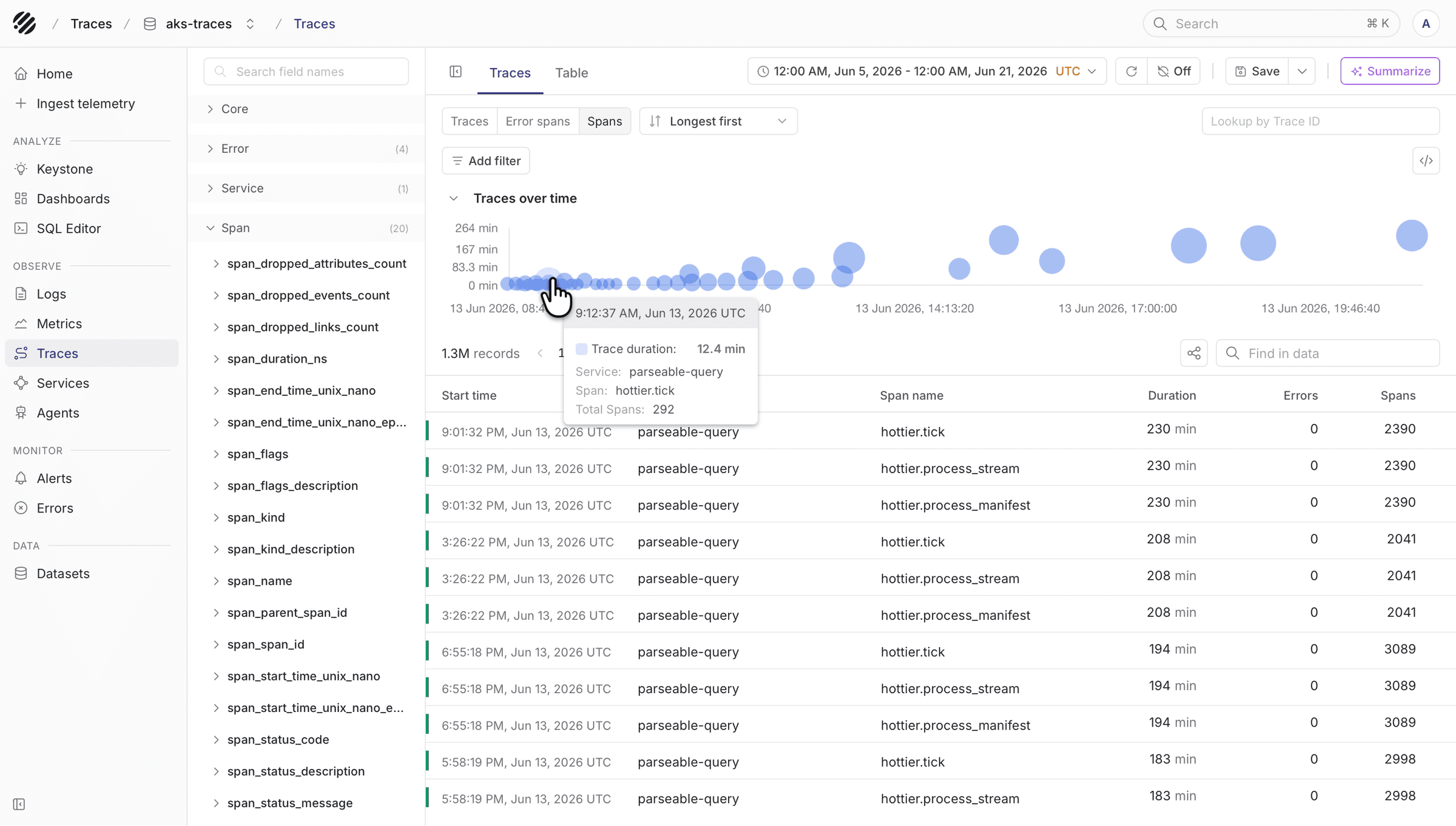Switch to the Table tab
This screenshot has width=1456, height=826.
571,73
